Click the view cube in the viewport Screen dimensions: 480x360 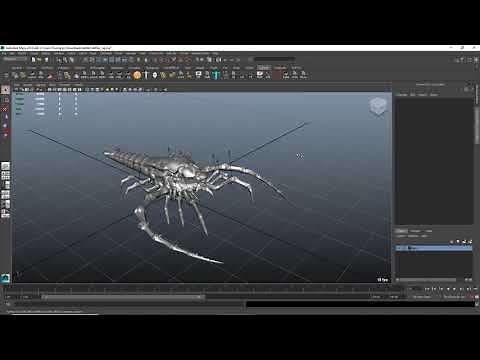(x=378, y=106)
